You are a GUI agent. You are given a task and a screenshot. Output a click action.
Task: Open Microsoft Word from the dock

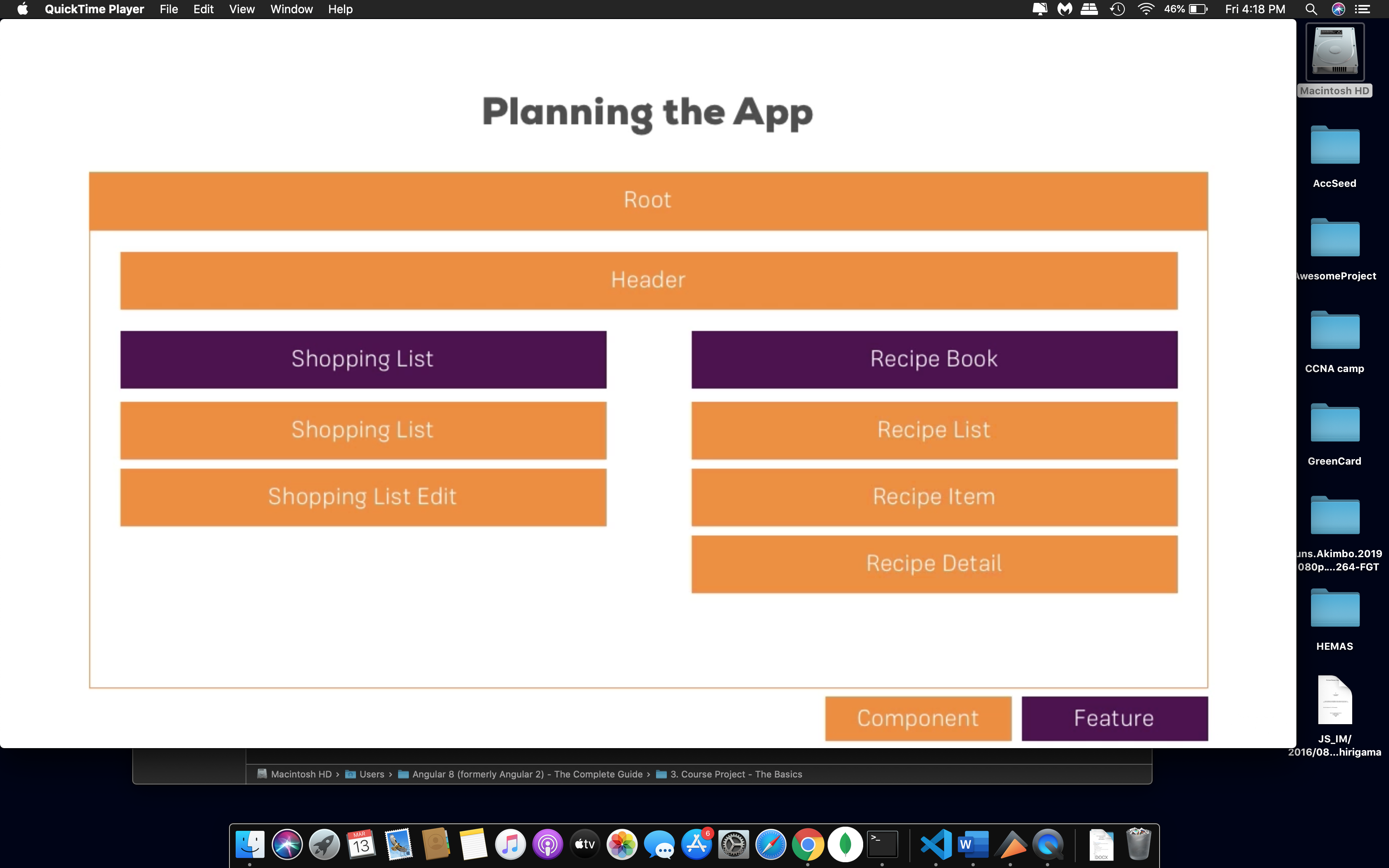[973, 844]
